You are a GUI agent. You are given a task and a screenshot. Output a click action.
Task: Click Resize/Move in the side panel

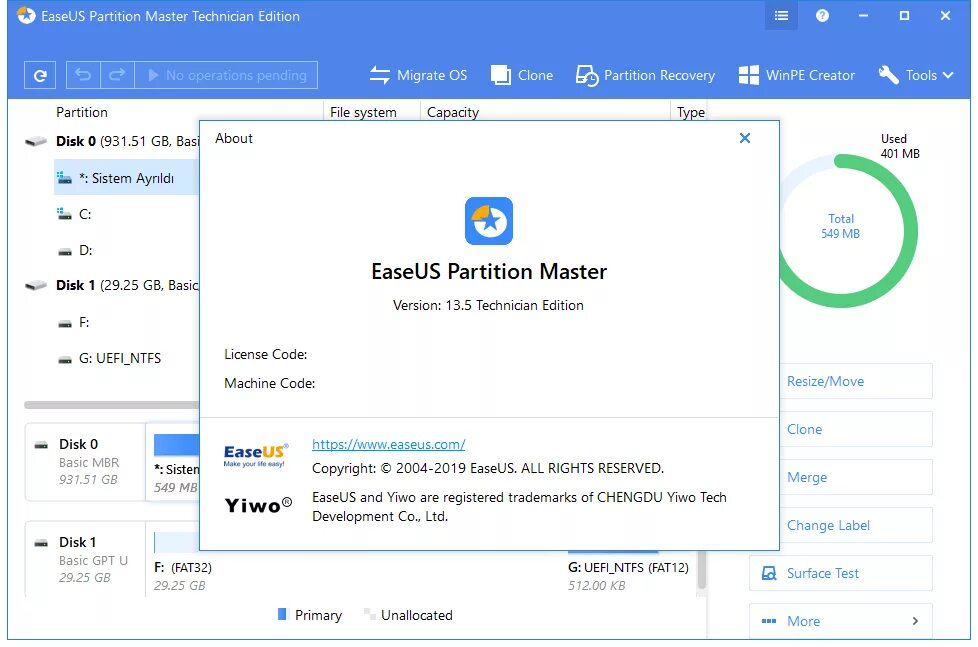(x=856, y=381)
